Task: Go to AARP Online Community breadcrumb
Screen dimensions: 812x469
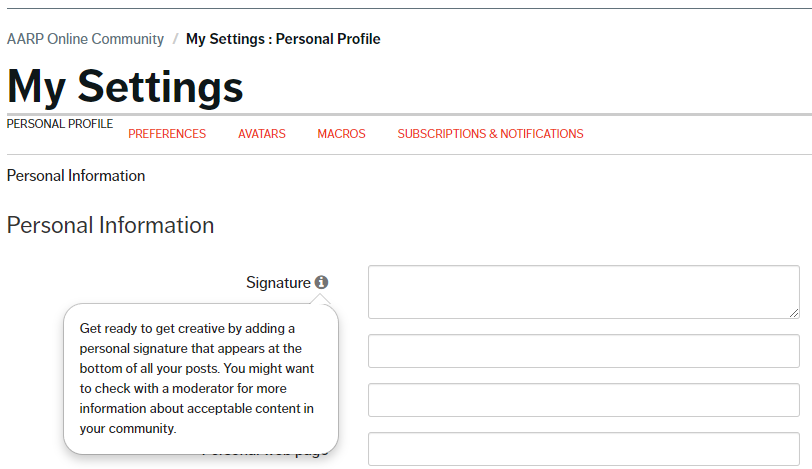Action: [x=85, y=39]
